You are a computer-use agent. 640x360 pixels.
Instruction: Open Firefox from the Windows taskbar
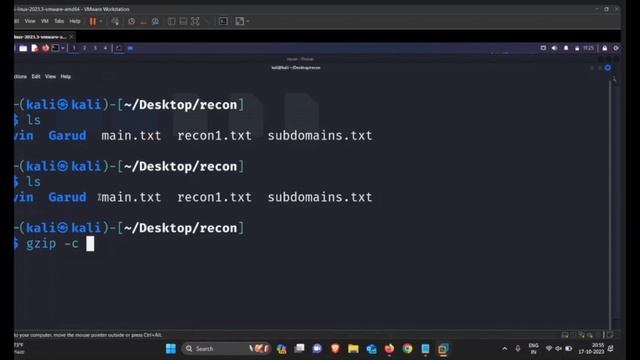[389, 349]
